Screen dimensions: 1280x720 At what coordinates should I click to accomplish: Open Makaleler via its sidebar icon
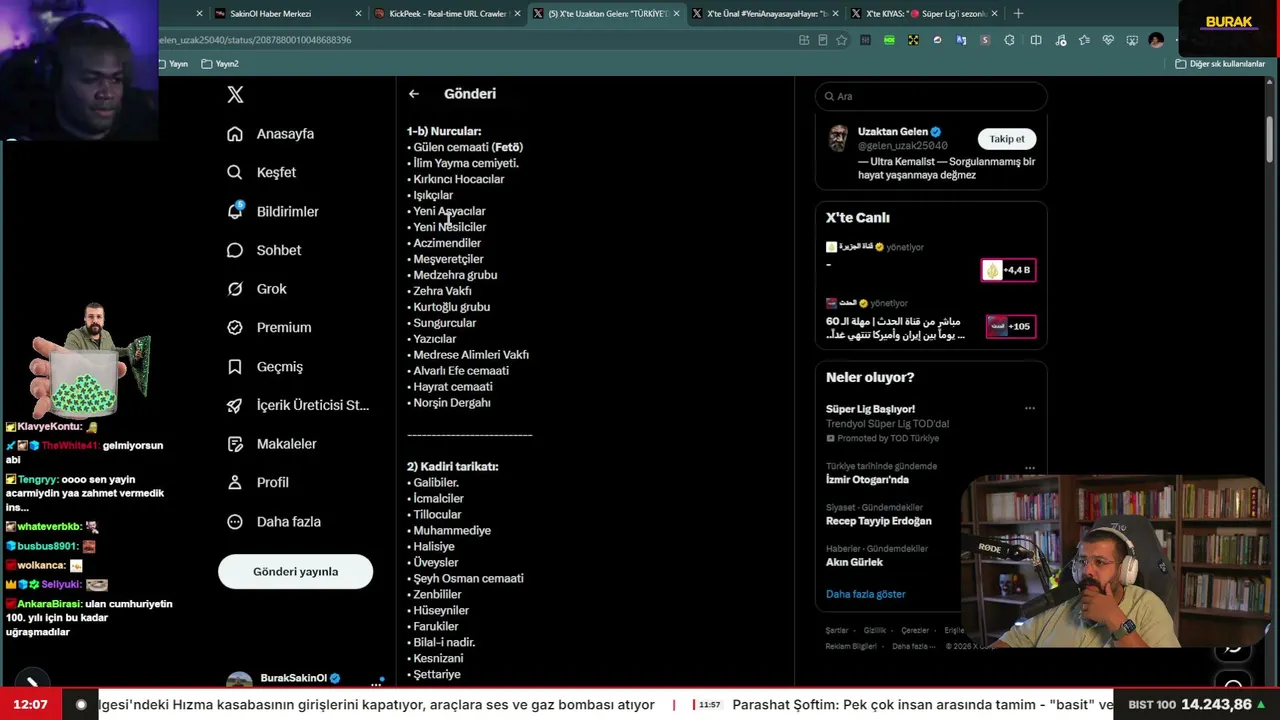click(x=235, y=444)
